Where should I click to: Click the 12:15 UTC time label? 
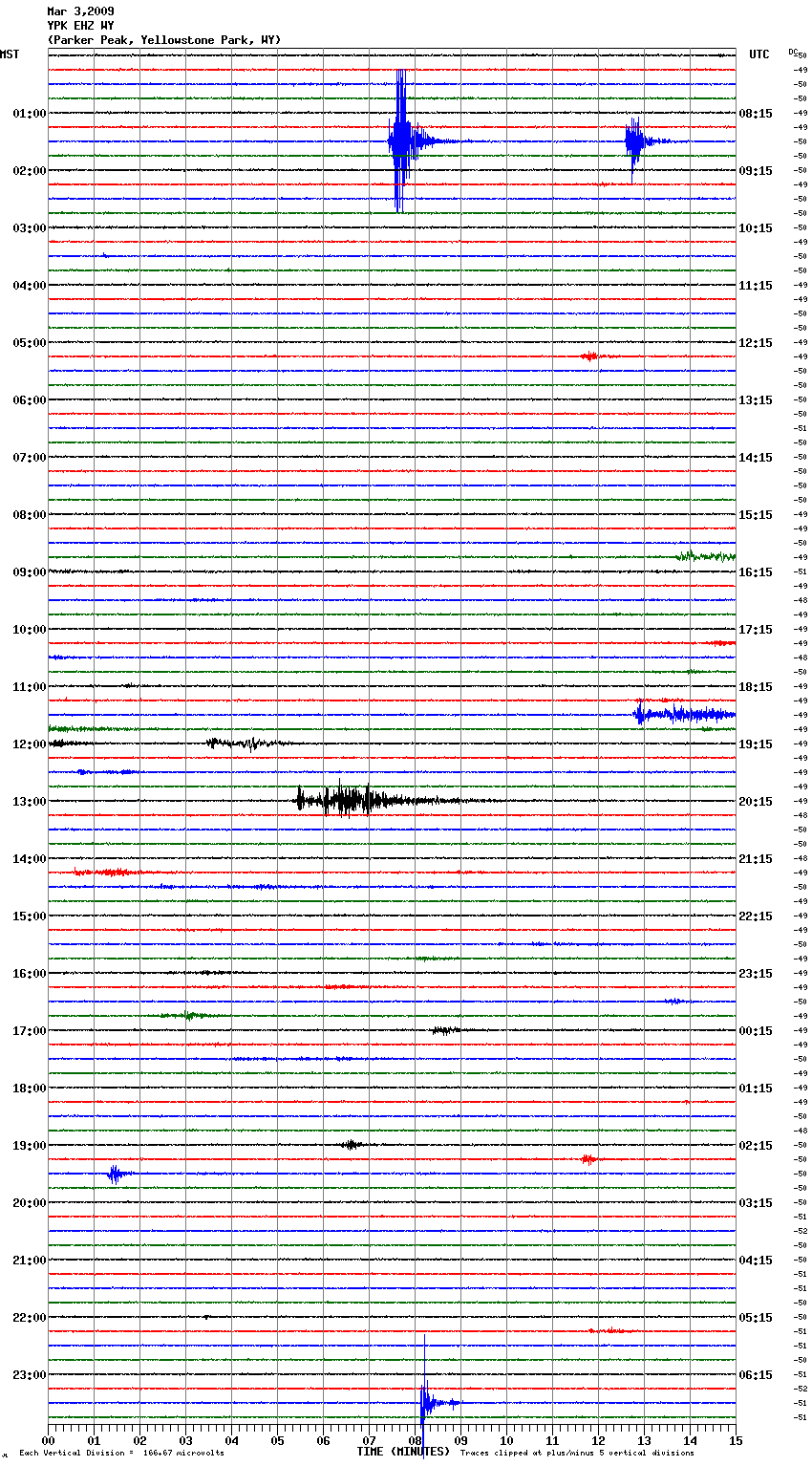pos(756,343)
